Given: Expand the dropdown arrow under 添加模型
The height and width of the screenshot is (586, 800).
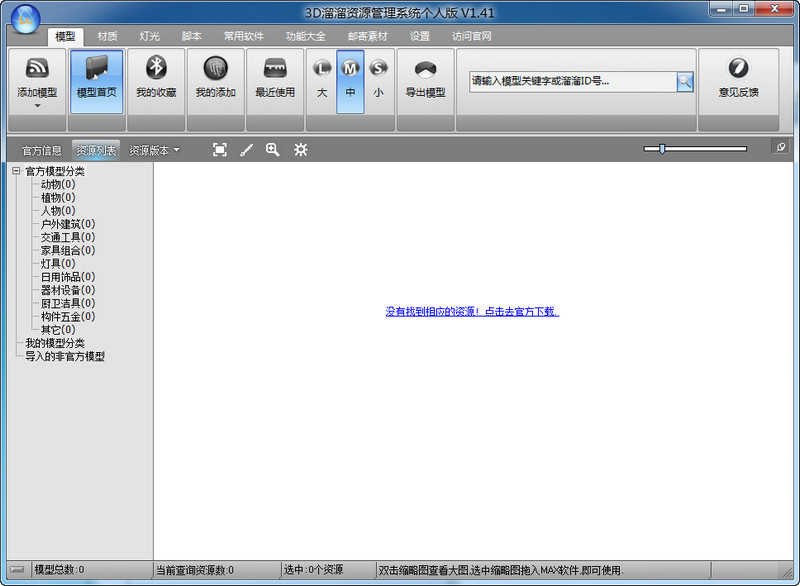Looking at the screenshot, I should coord(37,105).
